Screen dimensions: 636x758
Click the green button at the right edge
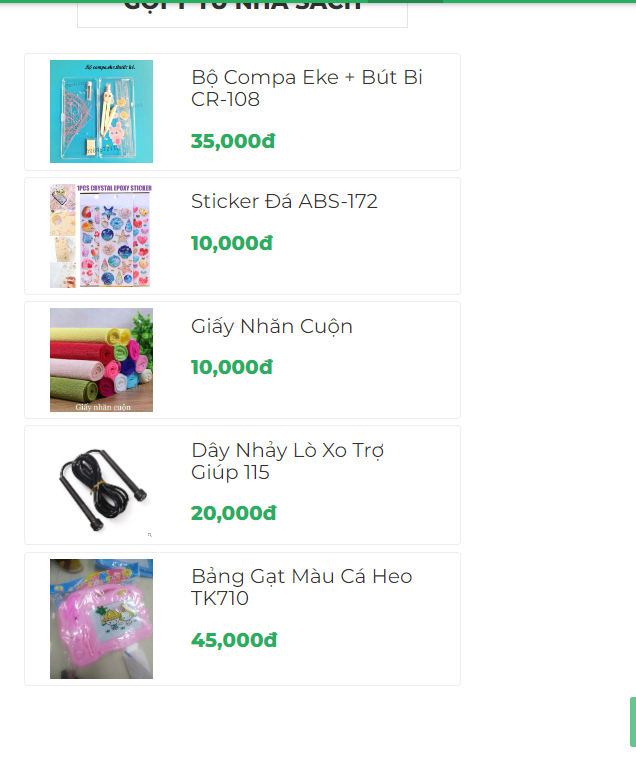[x=632, y=722]
